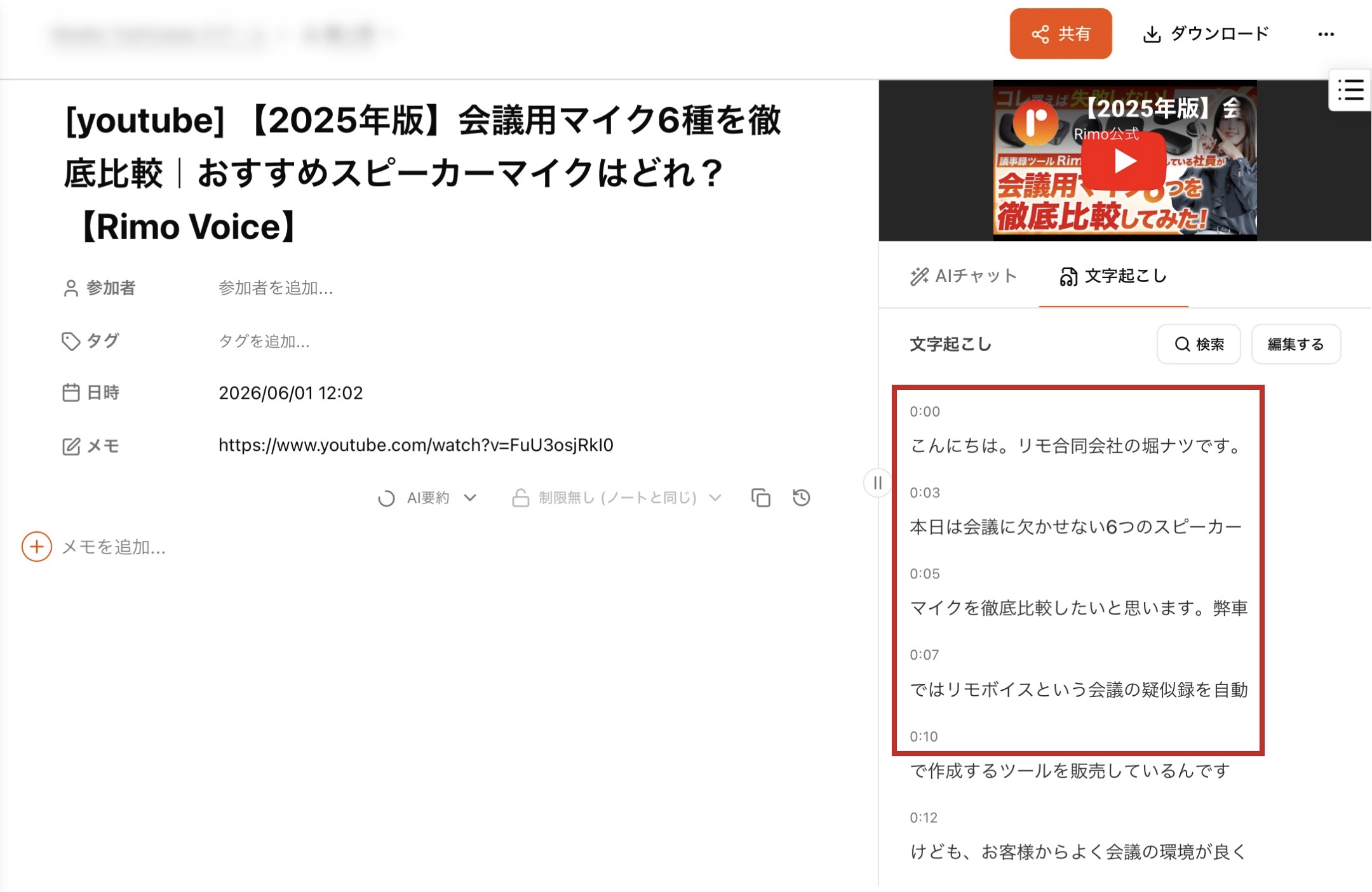
Task: Click the copy icon beside the permission dropdown
Action: tap(760, 498)
